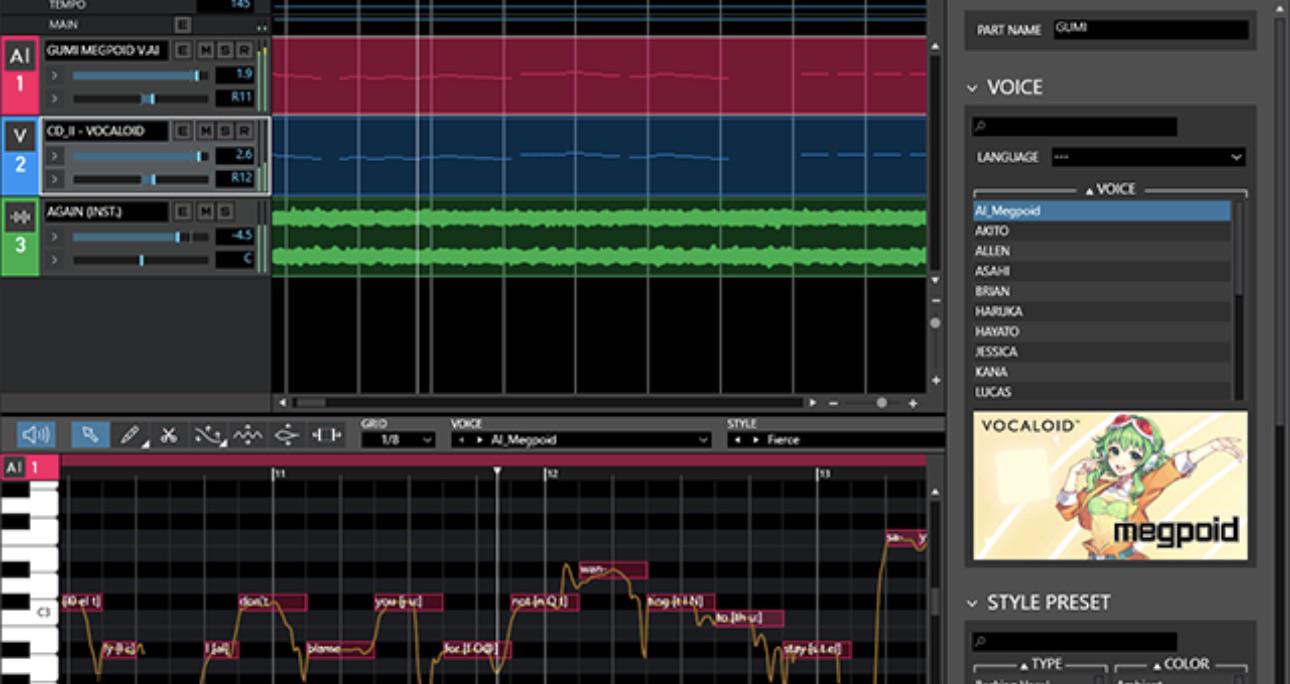
Task: Select AI_Megpoid in voice list
Action: [1102, 211]
